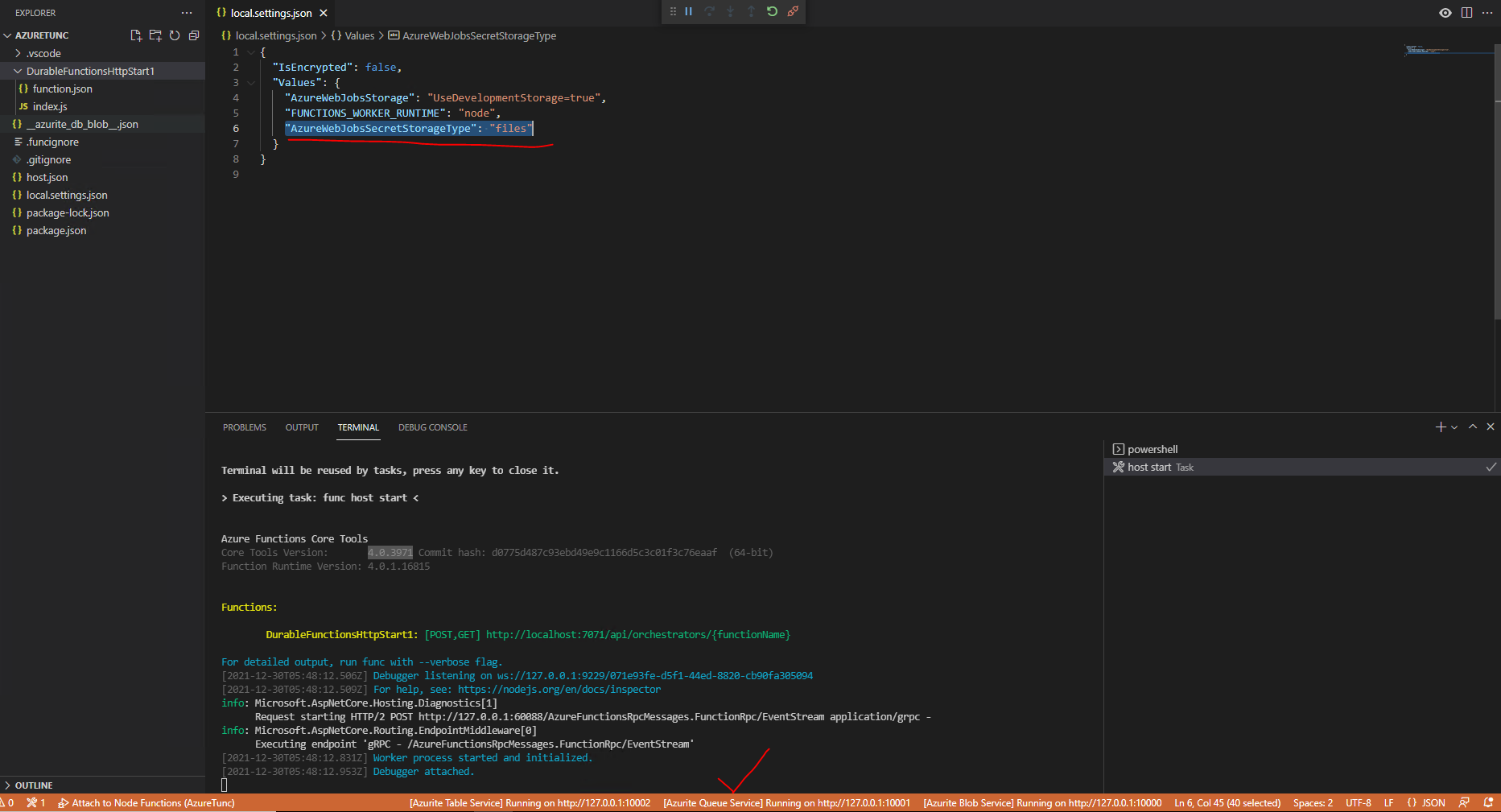Open the .funcignore file

(102, 142)
